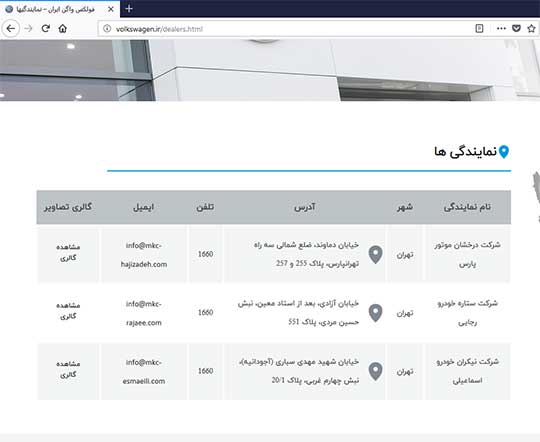Open gallery link in esmaeili row
This screenshot has height=442, width=540.
click(68, 369)
